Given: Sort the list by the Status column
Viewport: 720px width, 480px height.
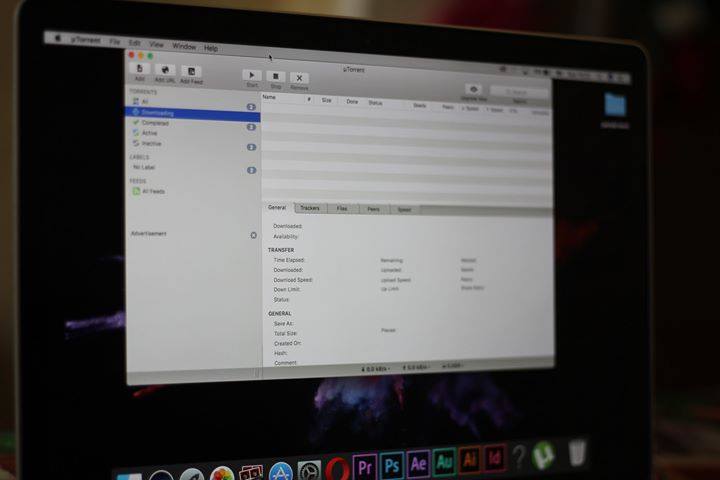Looking at the screenshot, I should pos(375,103).
